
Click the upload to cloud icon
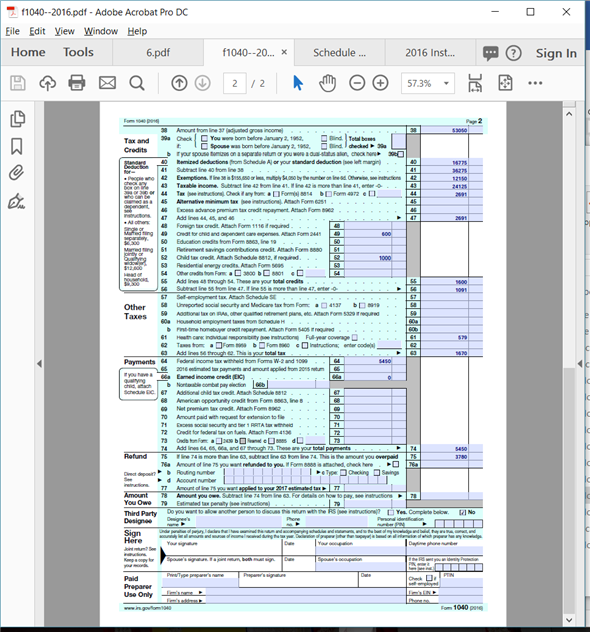48,83
